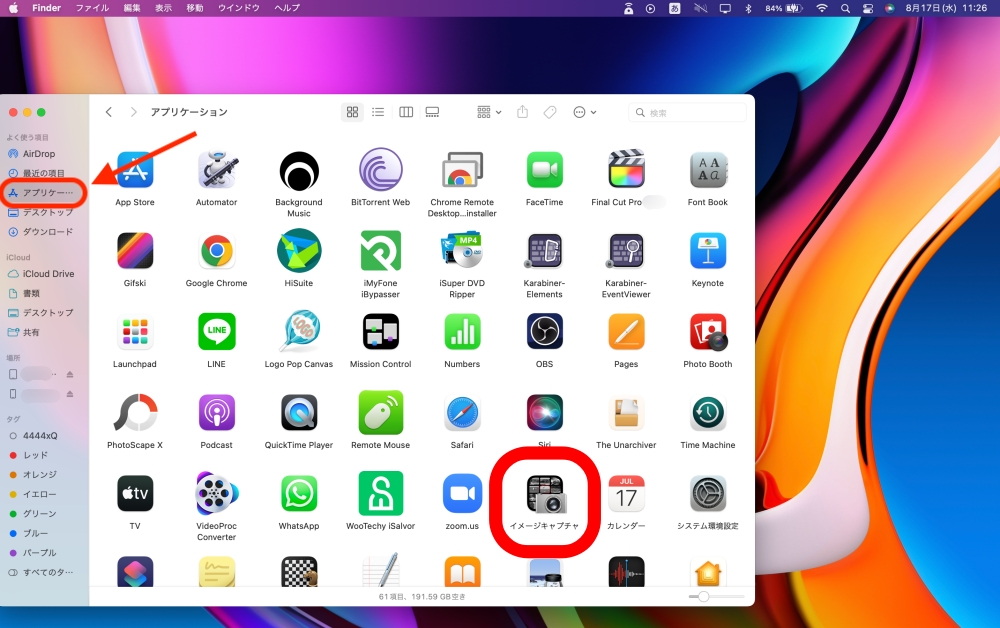Open the ファイル menu
Image resolution: width=1000 pixels, height=628 pixels.
[92, 8]
